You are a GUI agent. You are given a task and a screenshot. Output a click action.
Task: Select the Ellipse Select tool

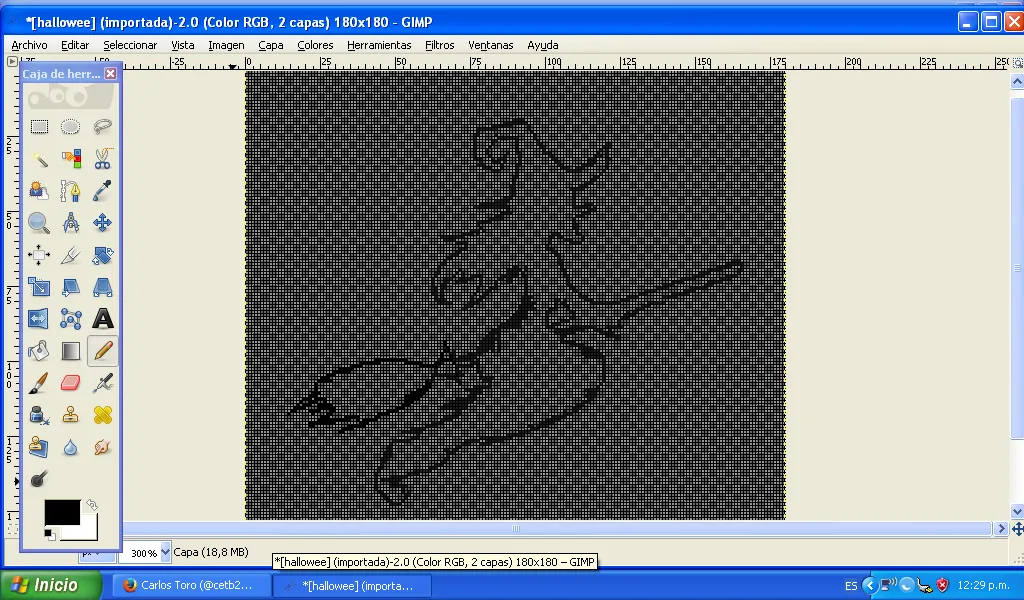click(x=71, y=127)
